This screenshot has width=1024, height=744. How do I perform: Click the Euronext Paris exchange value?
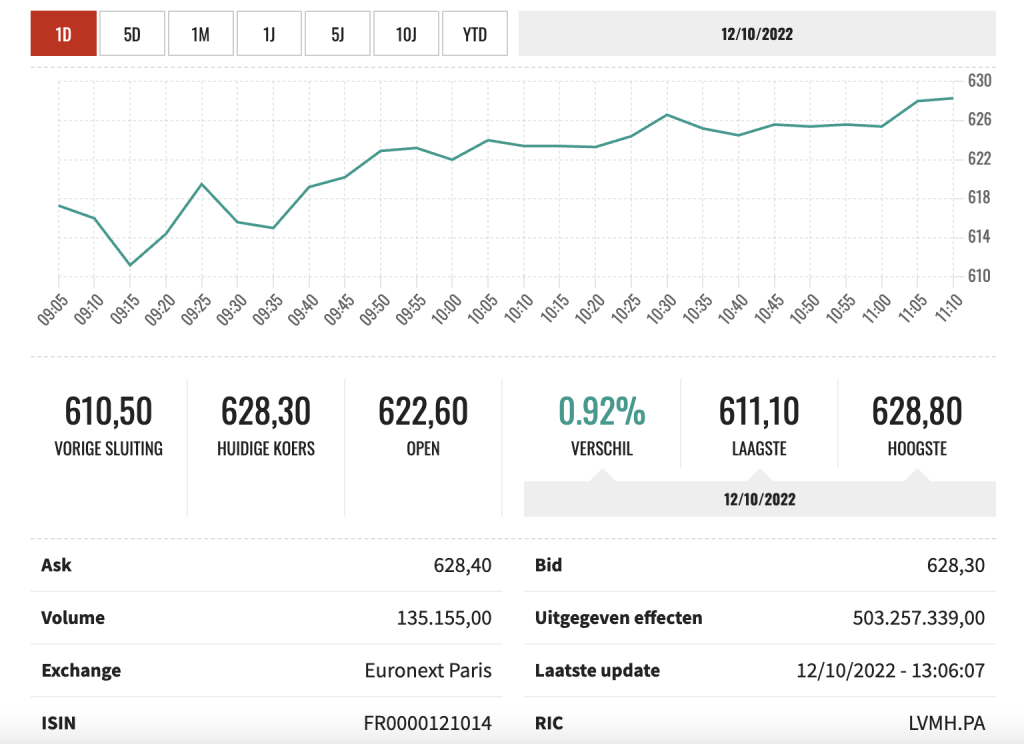(428, 670)
